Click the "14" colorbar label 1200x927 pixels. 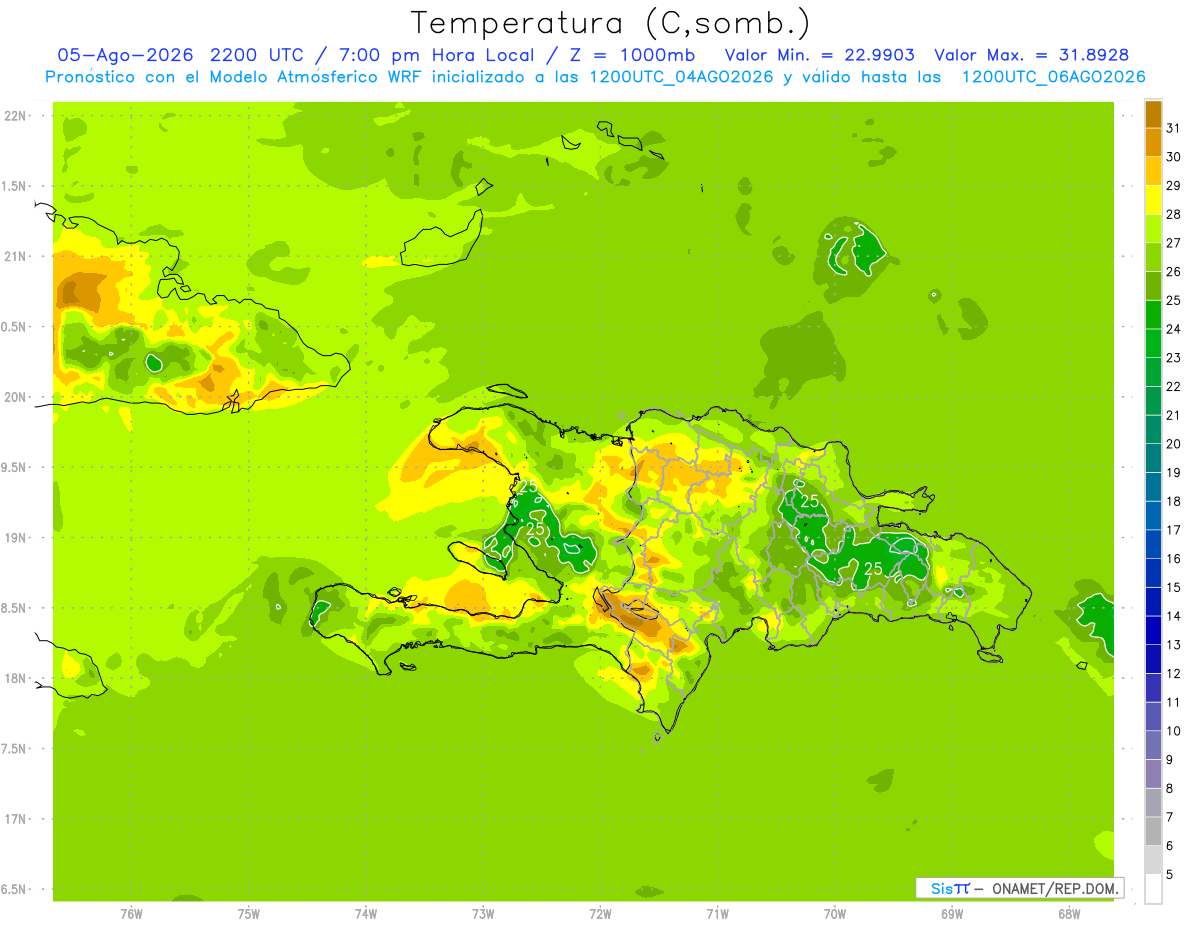click(1174, 616)
